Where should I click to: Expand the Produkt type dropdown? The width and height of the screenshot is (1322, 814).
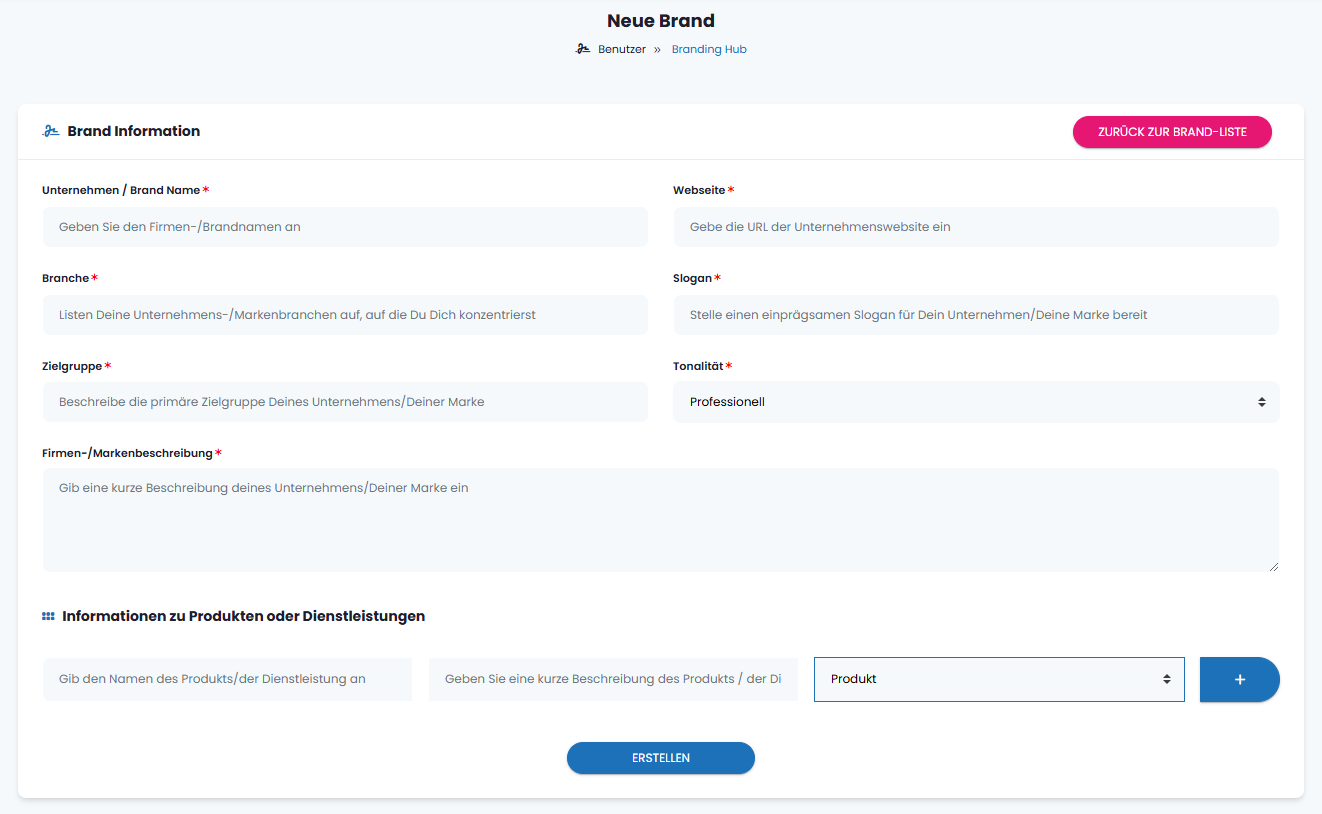pyautogui.click(x=998, y=679)
